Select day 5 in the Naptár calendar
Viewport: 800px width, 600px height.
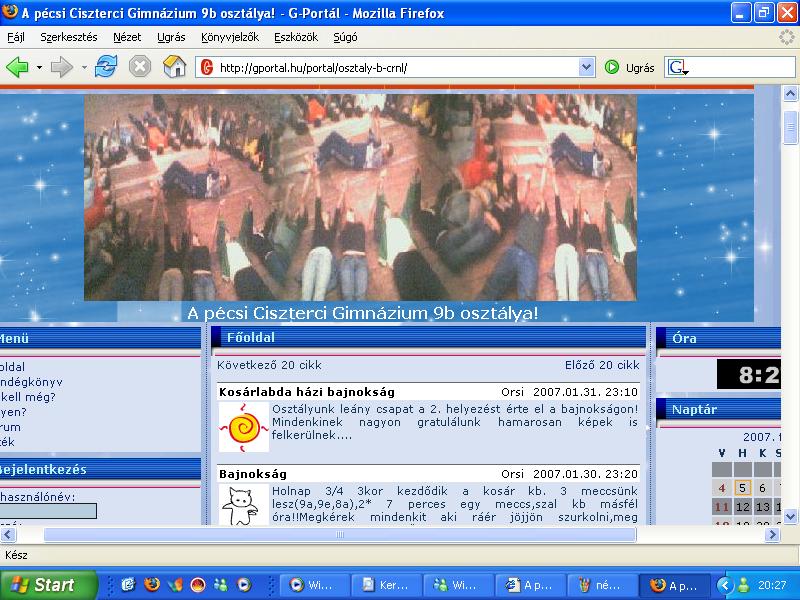tap(743, 488)
